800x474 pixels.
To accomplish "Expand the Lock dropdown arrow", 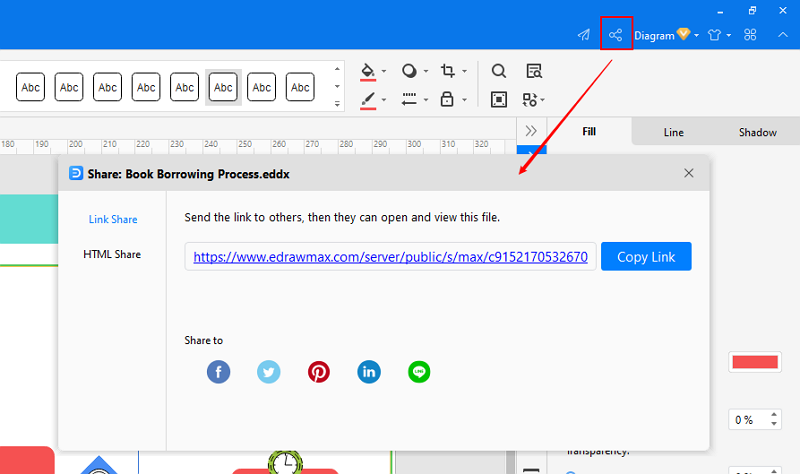I will pyautogui.click(x=464, y=100).
